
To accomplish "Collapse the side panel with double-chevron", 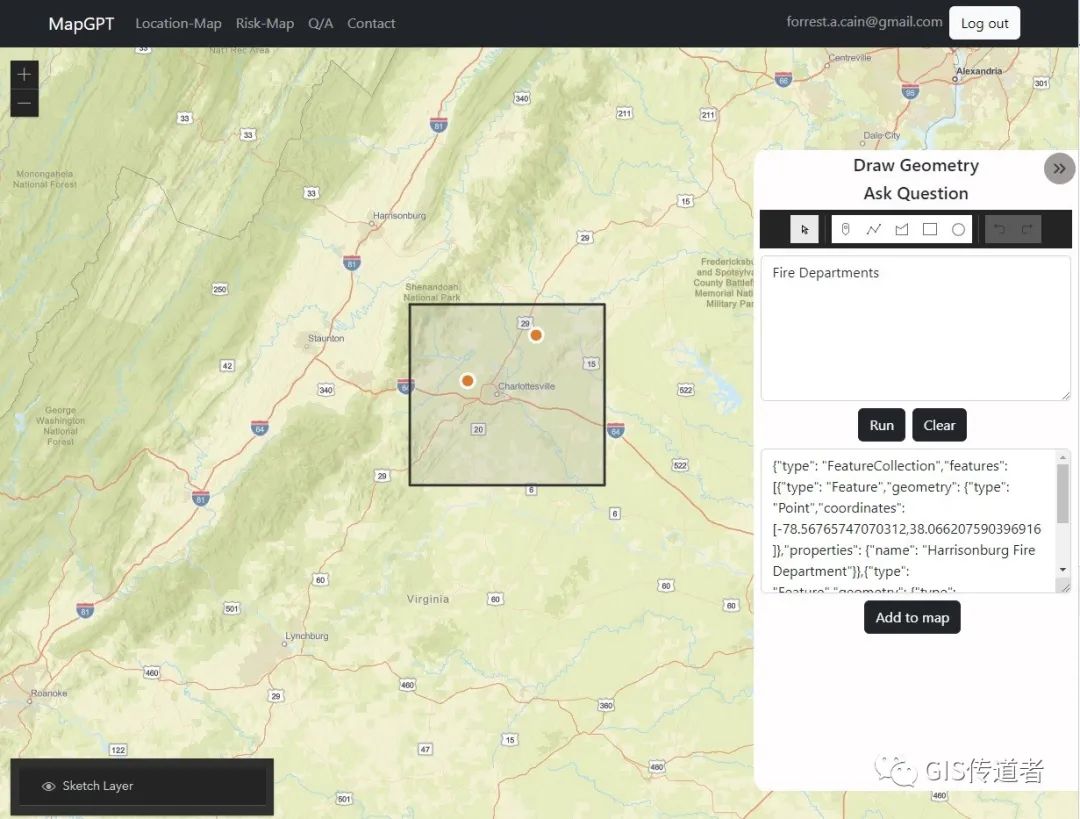I will 1059,168.
